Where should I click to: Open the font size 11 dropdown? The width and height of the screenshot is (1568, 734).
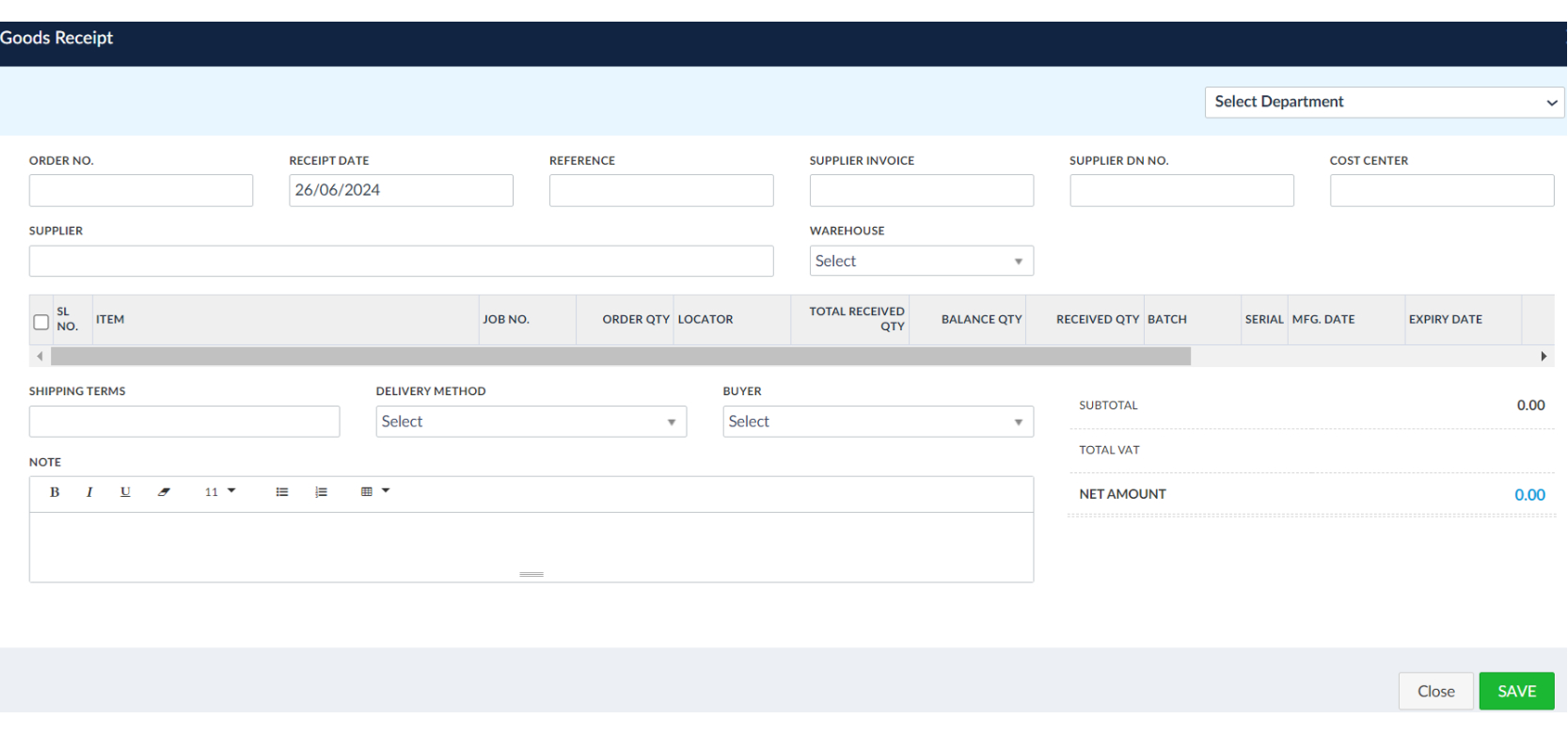coord(220,492)
